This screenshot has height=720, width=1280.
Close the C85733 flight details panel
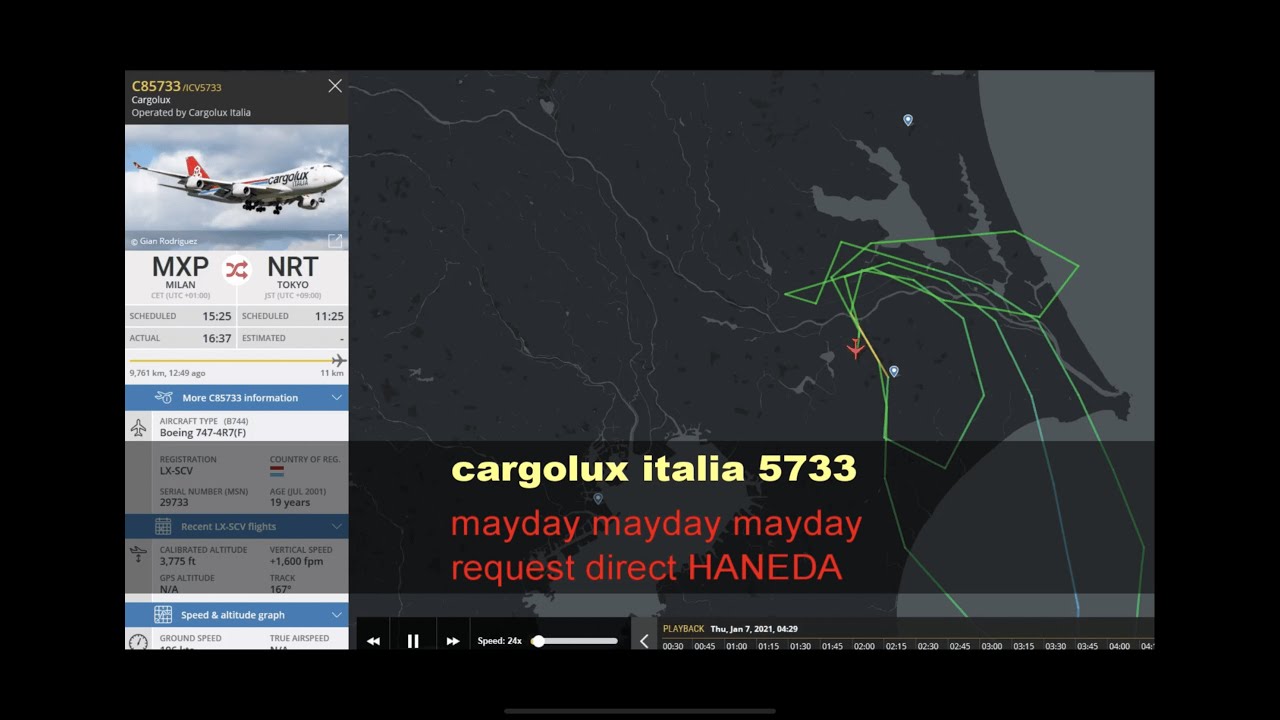(335, 86)
